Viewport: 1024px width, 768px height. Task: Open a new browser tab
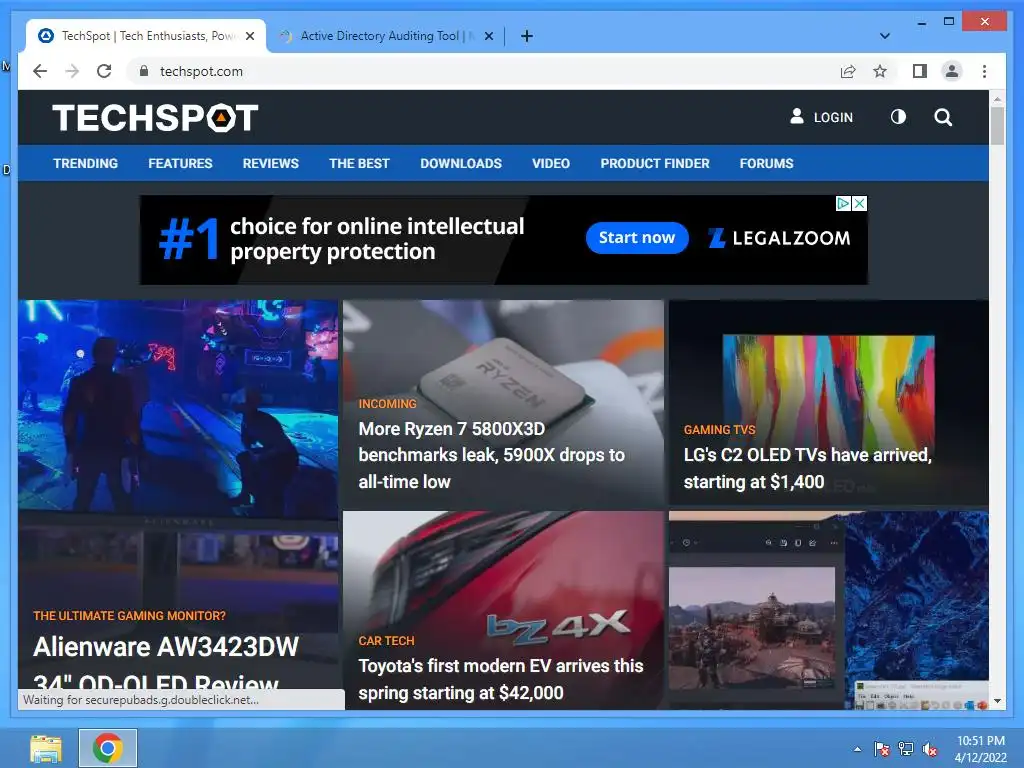[527, 36]
